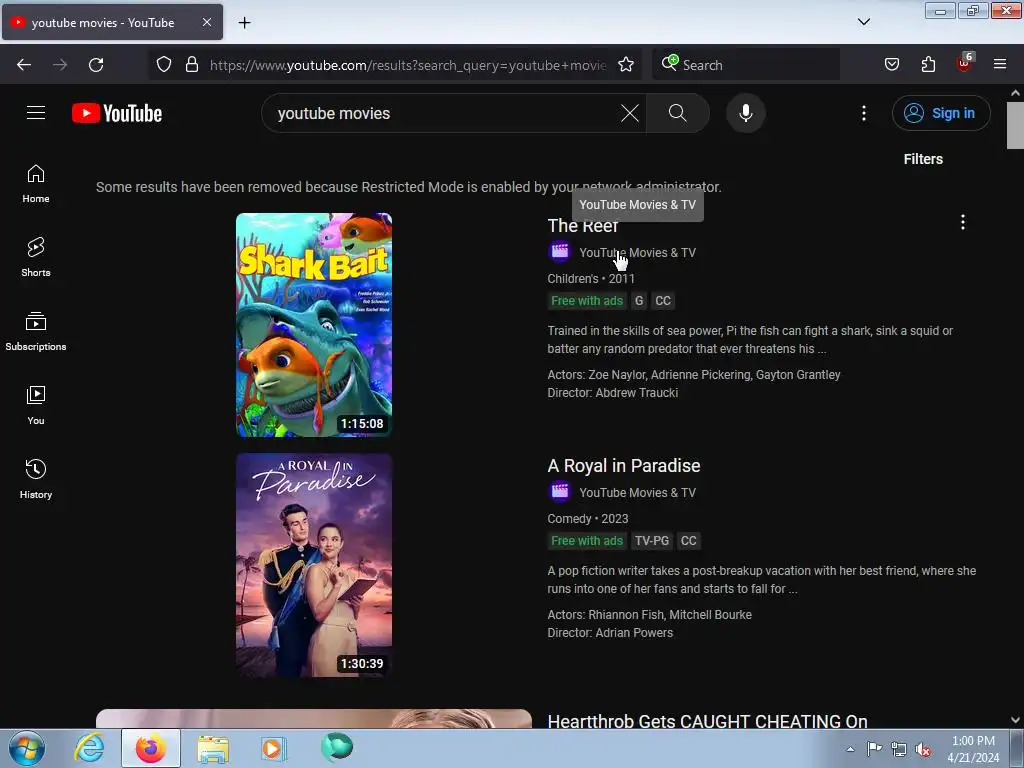Reload the current page
The height and width of the screenshot is (768, 1024).
pos(96,65)
